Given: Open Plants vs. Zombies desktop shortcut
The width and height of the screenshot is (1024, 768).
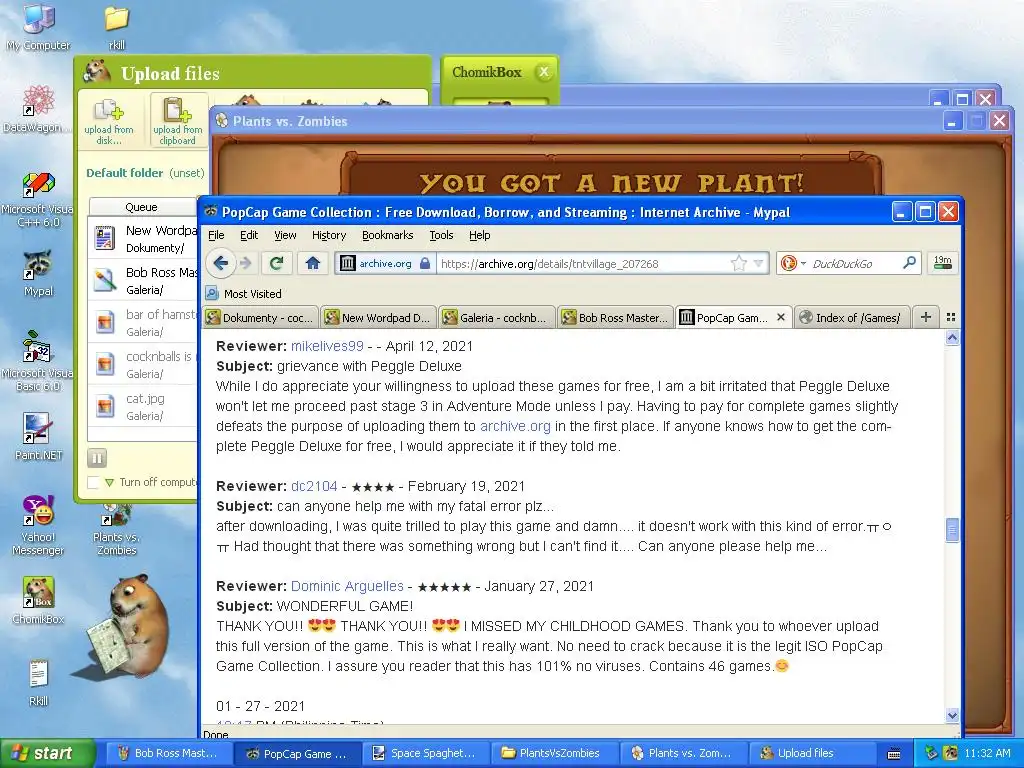Looking at the screenshot, I should [116, 530].
